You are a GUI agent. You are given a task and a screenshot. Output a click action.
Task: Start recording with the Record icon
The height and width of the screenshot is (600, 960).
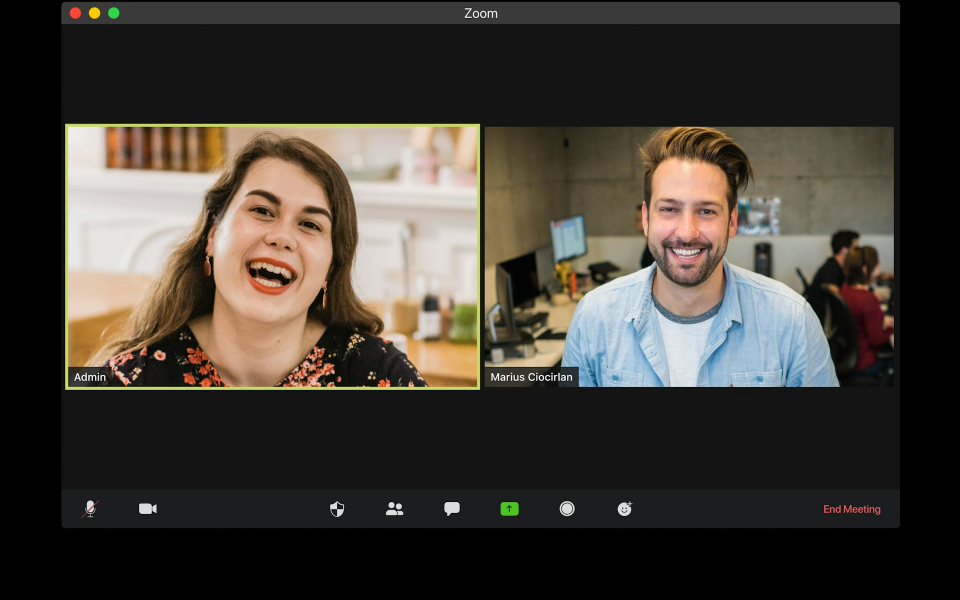(x=567, y=509)
